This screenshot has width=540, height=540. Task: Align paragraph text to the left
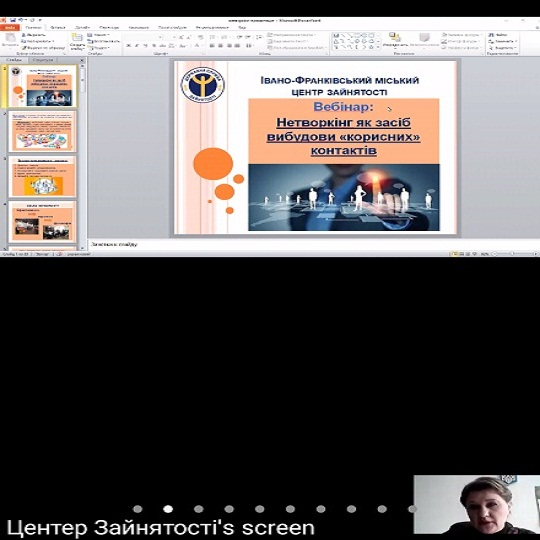[x=212, y=45]
